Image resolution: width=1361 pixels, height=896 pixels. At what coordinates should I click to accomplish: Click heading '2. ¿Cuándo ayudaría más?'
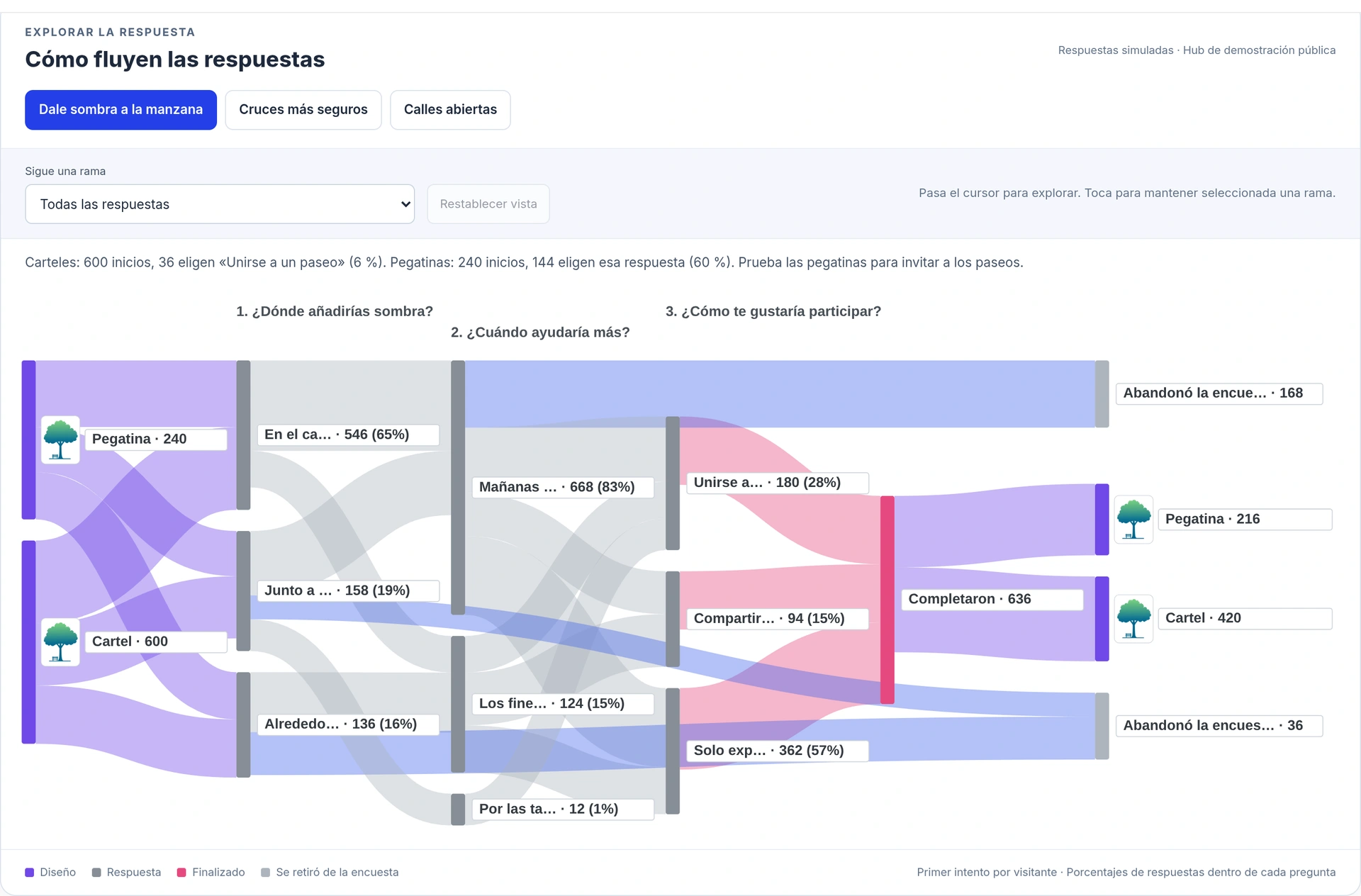540,332
